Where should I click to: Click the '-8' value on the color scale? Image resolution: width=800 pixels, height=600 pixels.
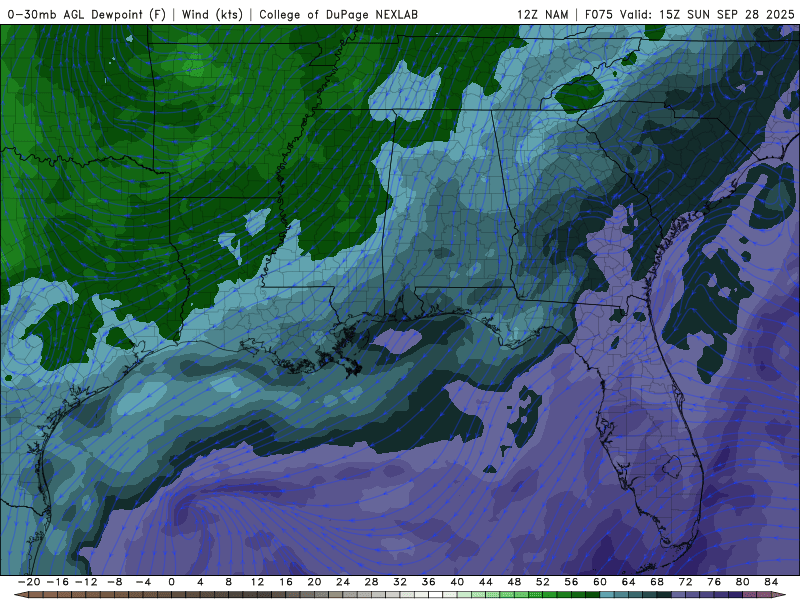114,582
